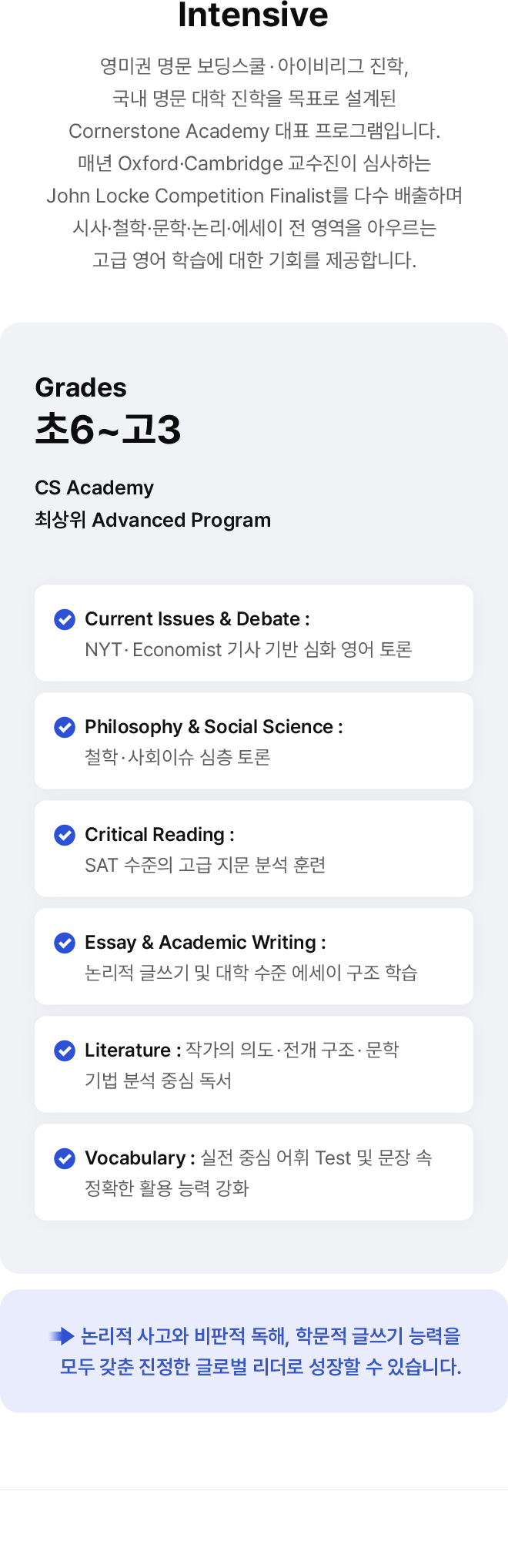The image size is (508, 1568).
Task: Click the Intensive heading at the top
Action: 253,14
